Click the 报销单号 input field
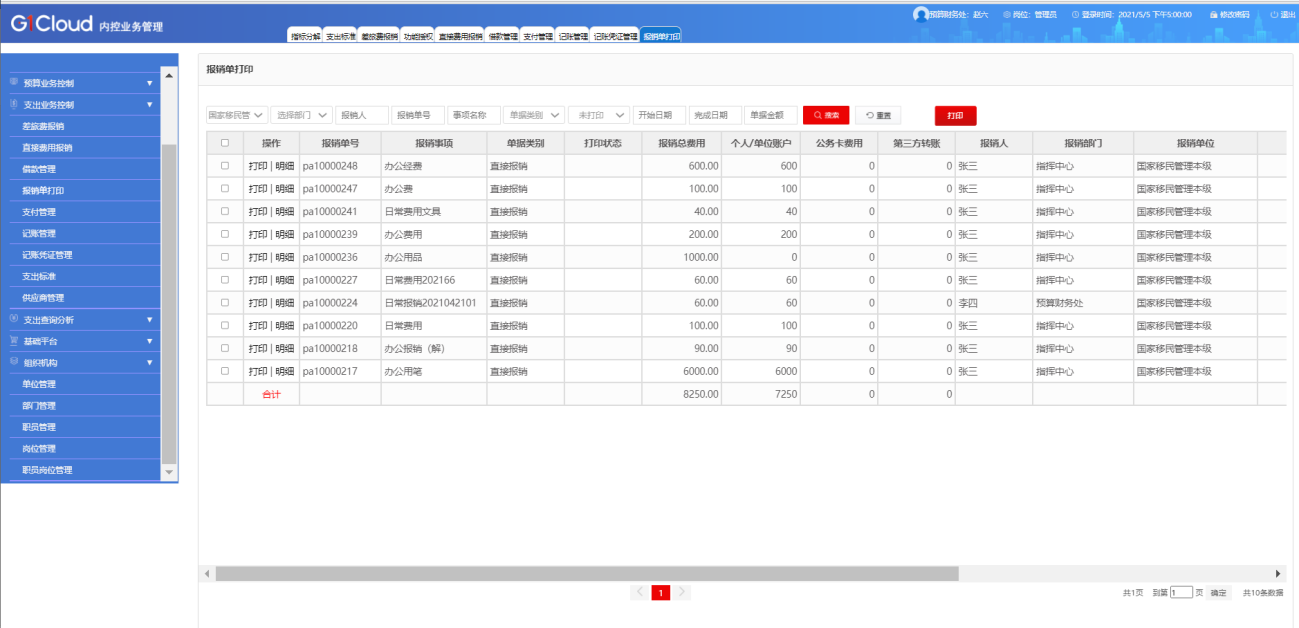 pyautogui.click(x=418, y=115)
